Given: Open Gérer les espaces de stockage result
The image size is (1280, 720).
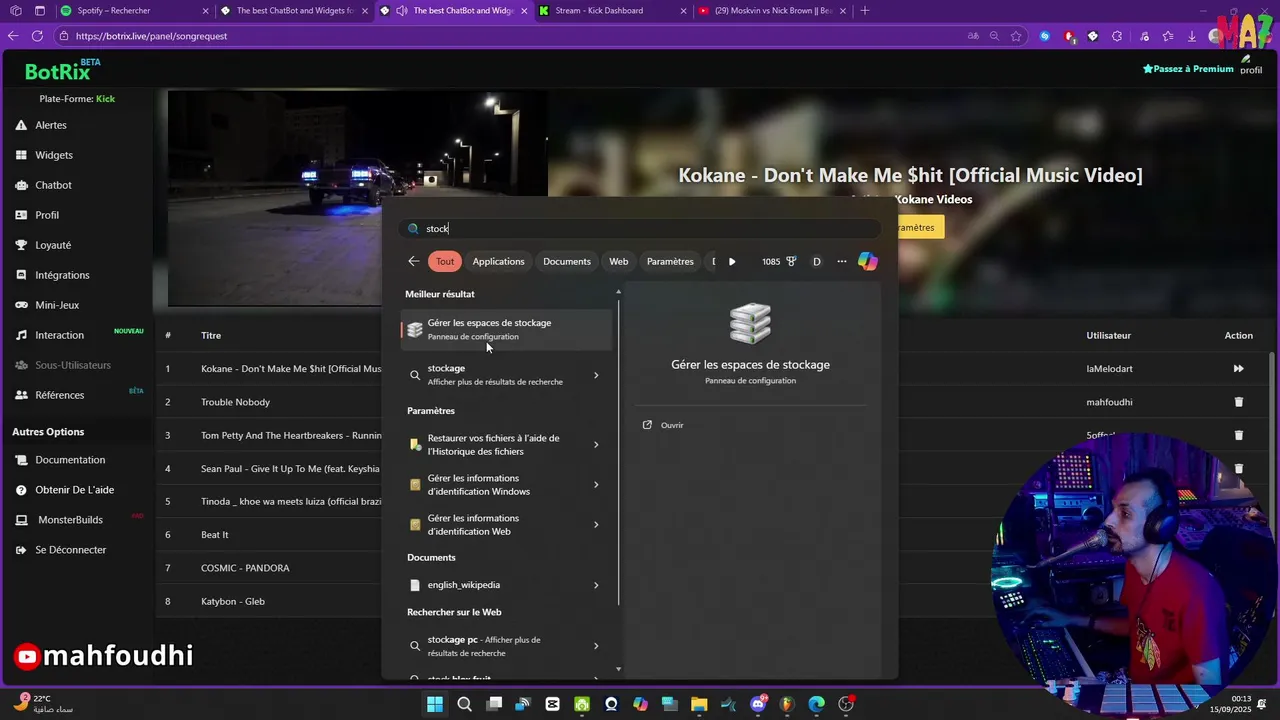Looking at the screenshot, I should (506, 329).
